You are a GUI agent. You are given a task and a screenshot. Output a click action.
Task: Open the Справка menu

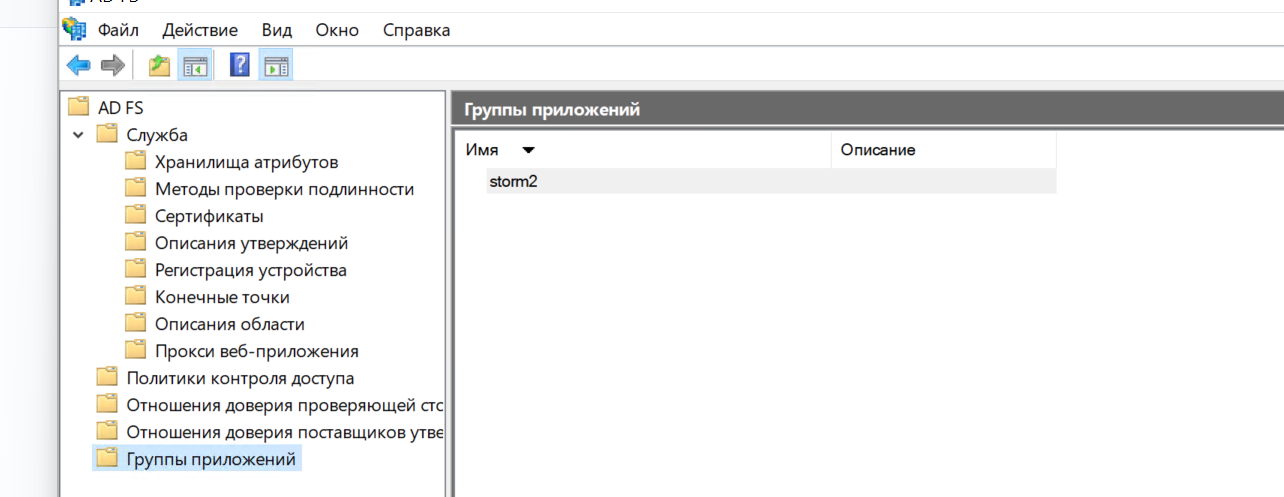pos(416,30)
